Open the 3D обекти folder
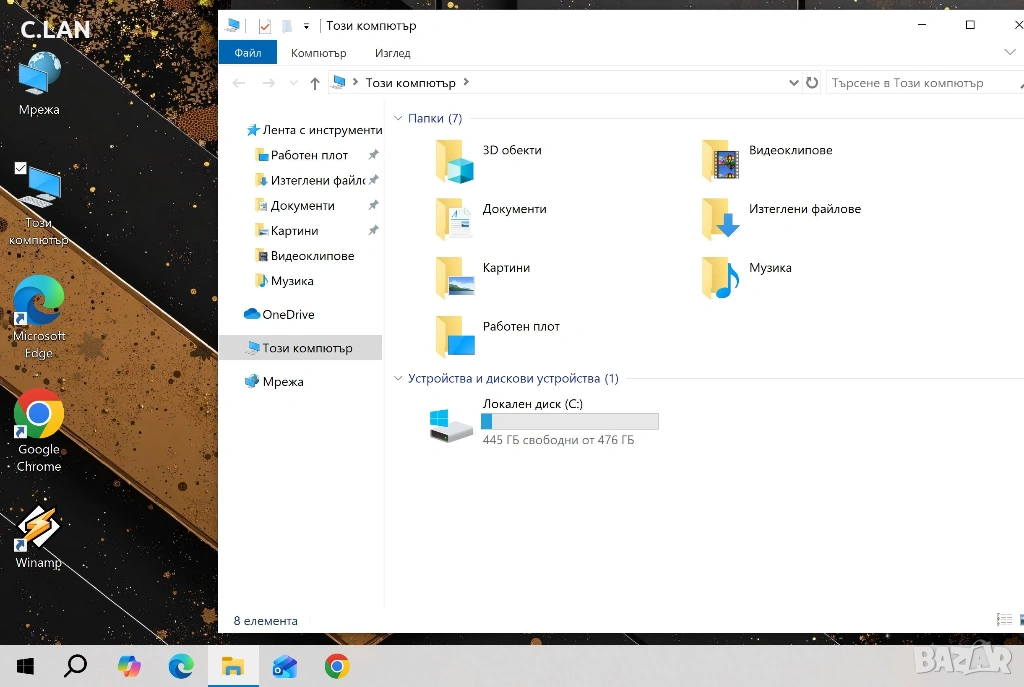The height and width of the screenshot is (687, 1024). click(455, 161)
